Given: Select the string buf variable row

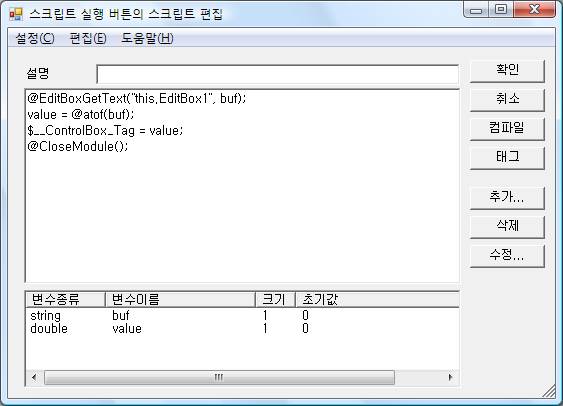Looking at the screenshot, I should [x=242, y=316].
